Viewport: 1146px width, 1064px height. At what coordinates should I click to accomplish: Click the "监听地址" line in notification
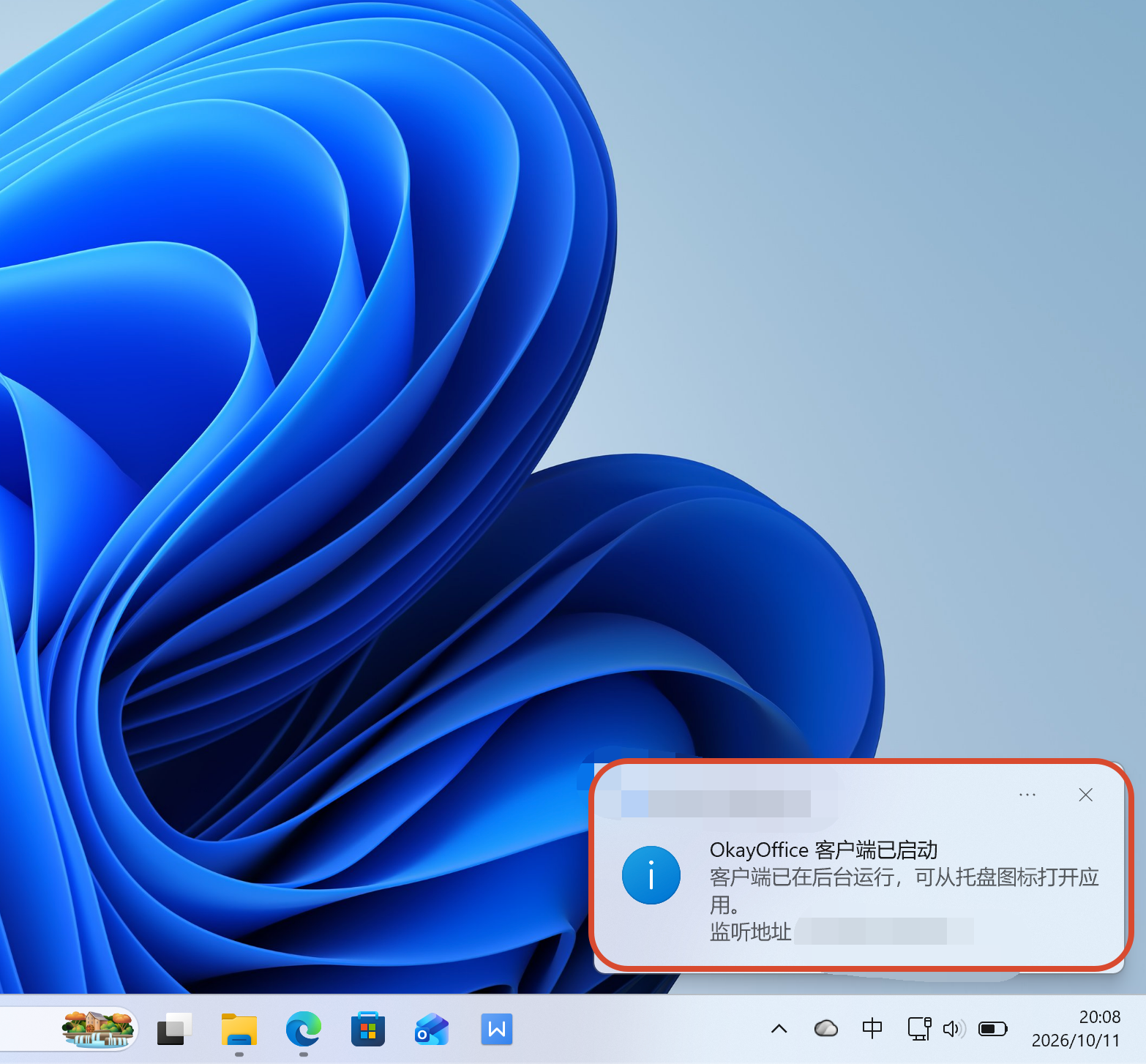751,932
